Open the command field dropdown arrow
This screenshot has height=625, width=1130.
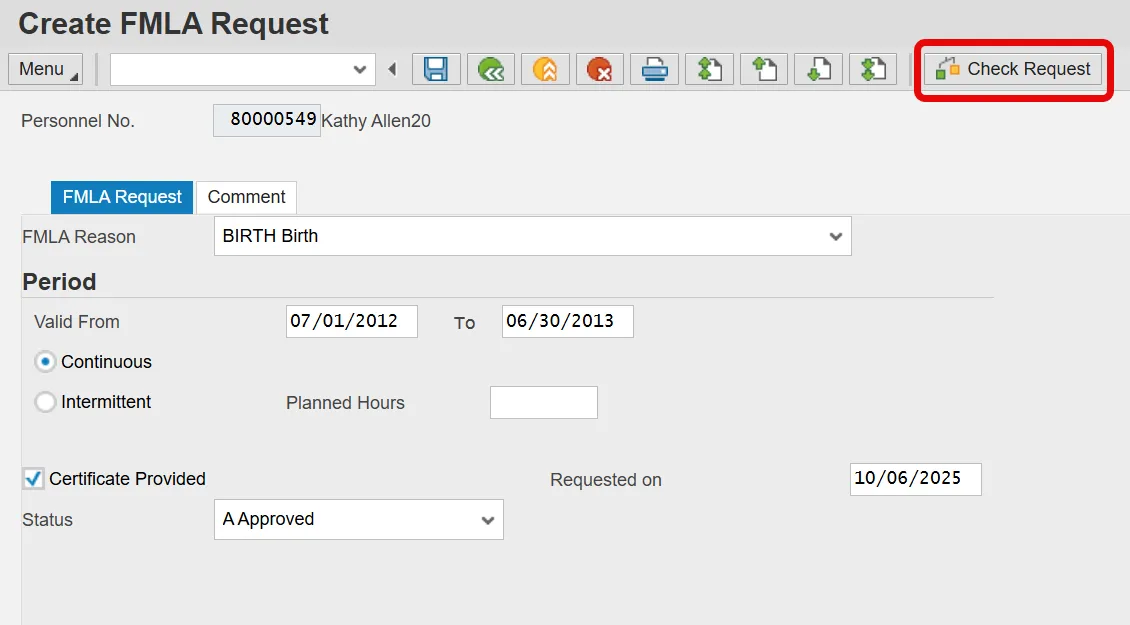tap(360, 70)
